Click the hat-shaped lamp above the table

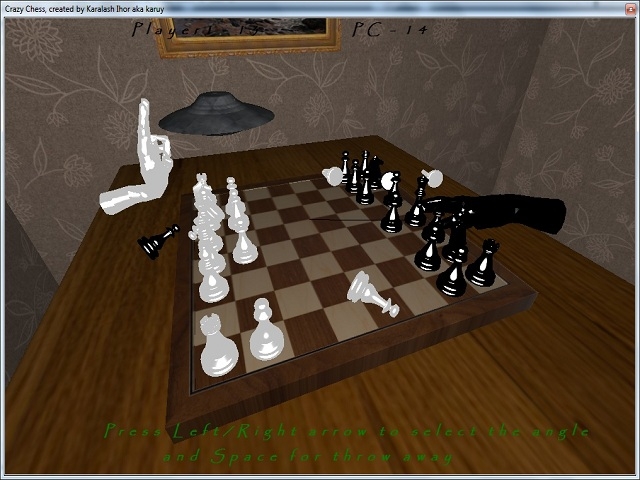coord(217,112)
